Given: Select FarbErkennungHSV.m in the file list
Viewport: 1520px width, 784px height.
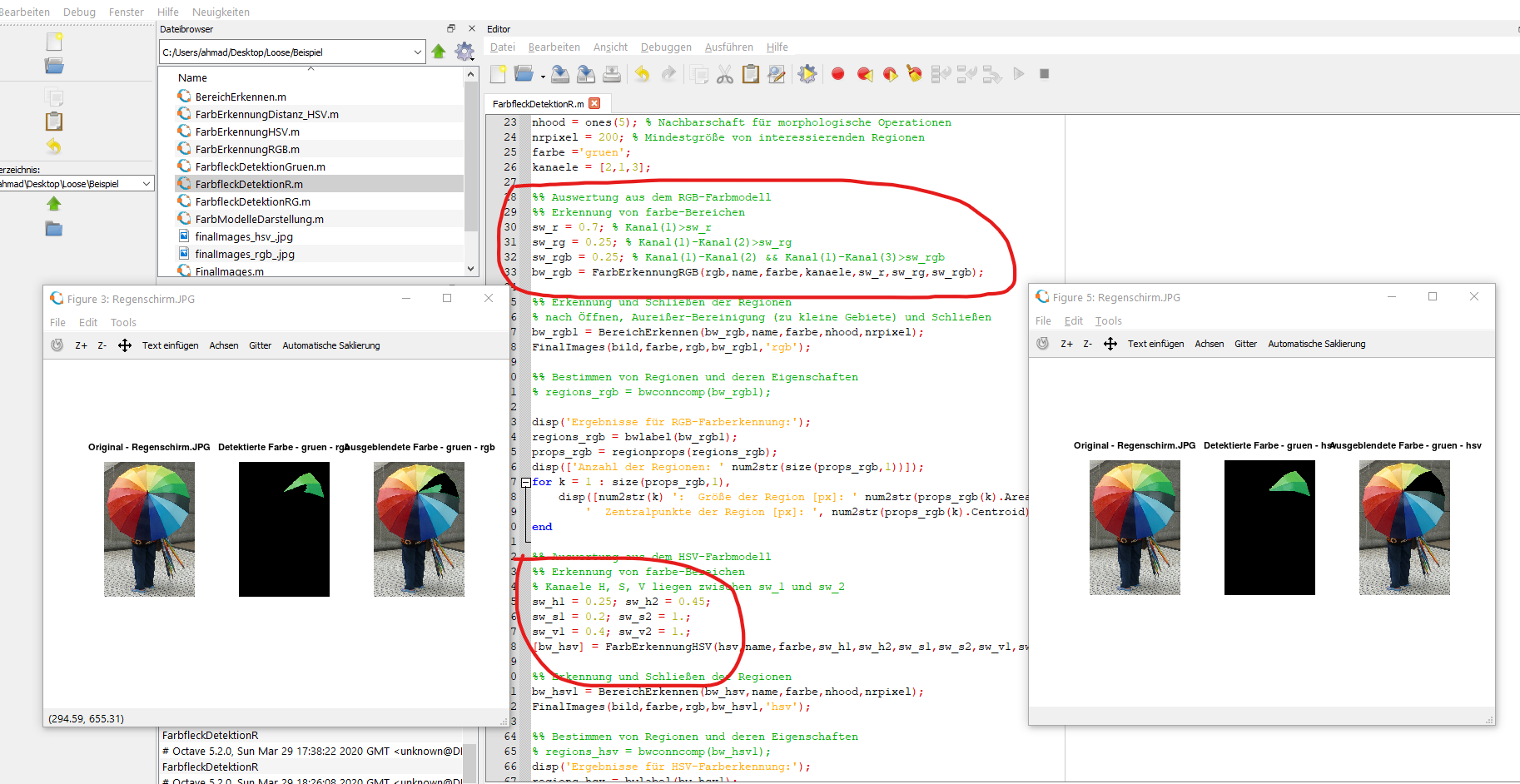Looking at the screenshot, I should pos(247,131).
